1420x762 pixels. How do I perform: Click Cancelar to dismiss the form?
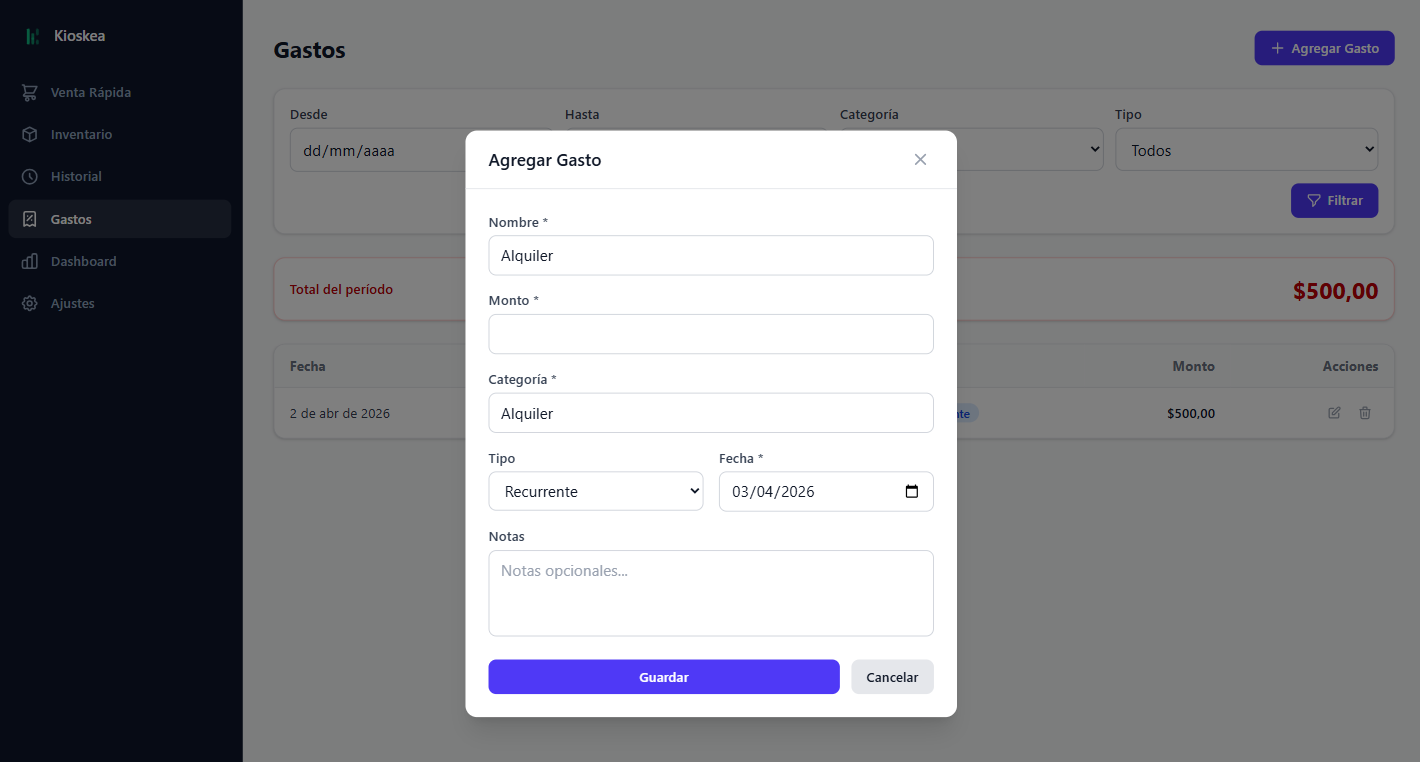[x=892, y=677]
